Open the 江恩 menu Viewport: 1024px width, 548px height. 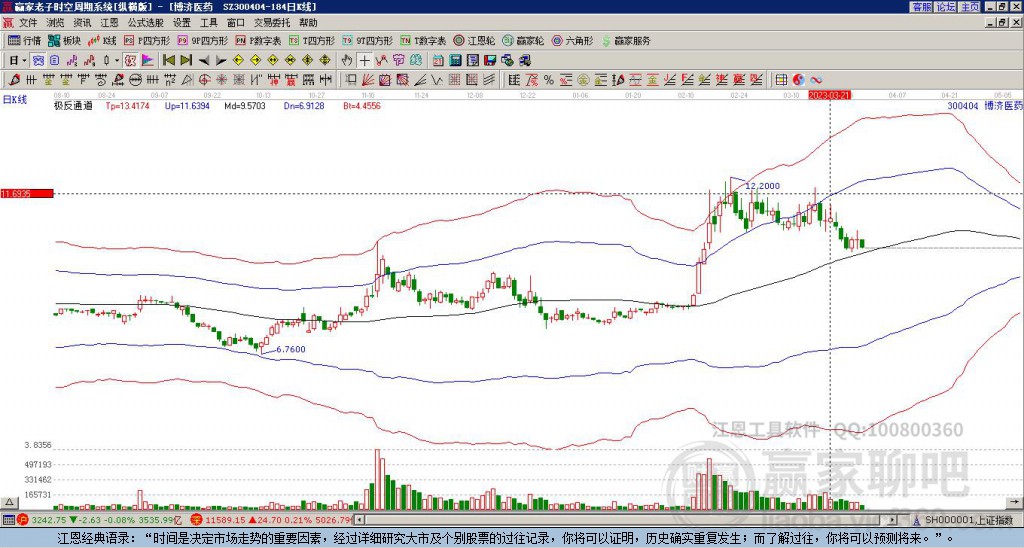tap(110, 23)
